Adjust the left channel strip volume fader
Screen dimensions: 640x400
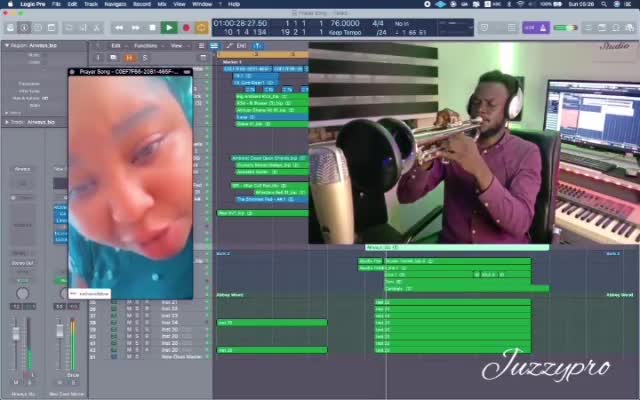point(16,334)
